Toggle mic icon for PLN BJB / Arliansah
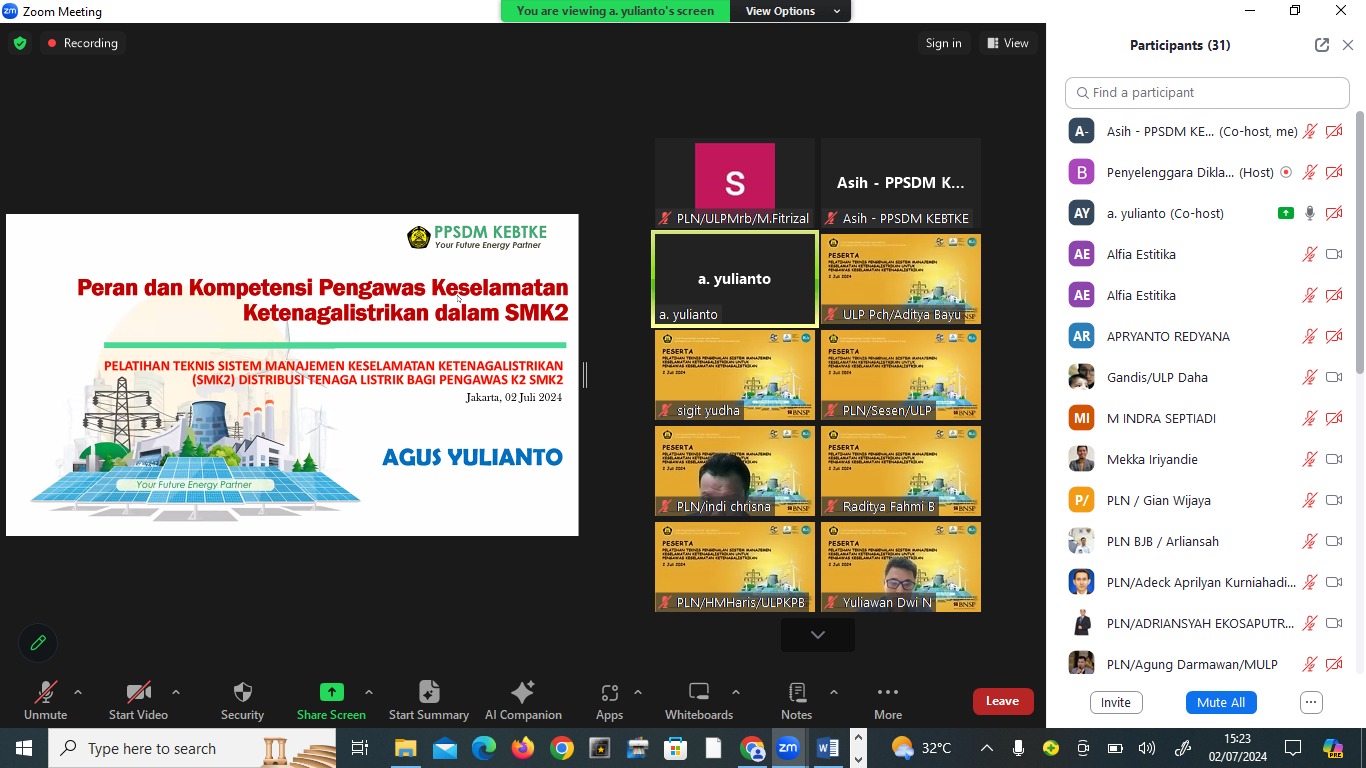This screenshot has width=1366, height=768. 1310,541
